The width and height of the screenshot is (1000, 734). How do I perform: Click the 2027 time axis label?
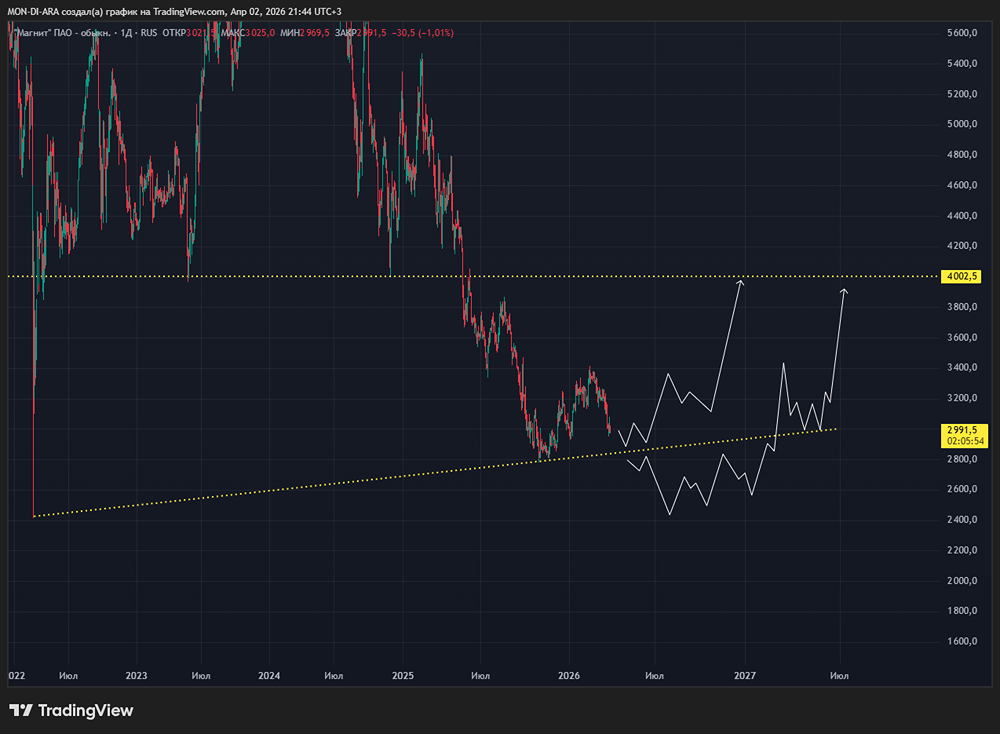(x=744, y=676)
